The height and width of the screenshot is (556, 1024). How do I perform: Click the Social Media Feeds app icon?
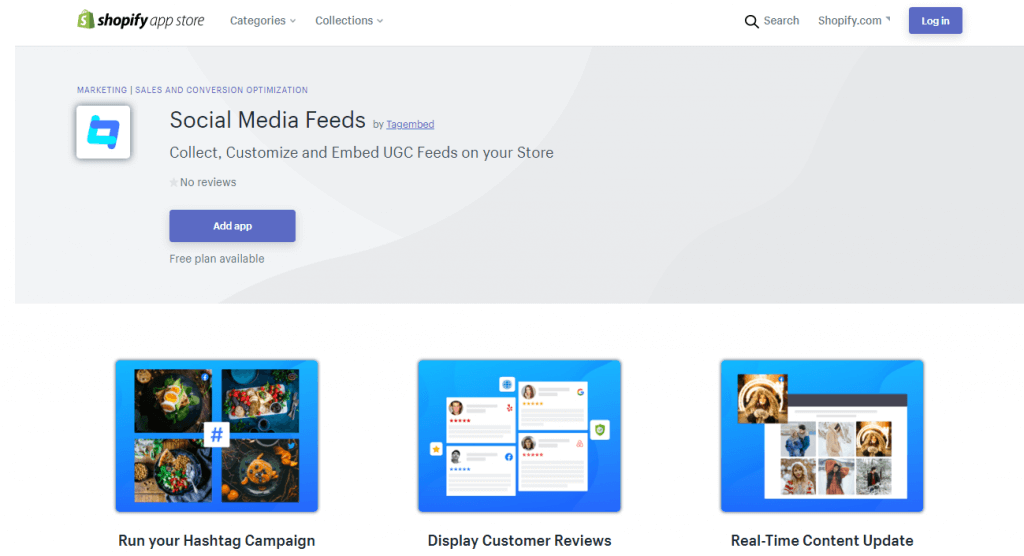point(103,132)
